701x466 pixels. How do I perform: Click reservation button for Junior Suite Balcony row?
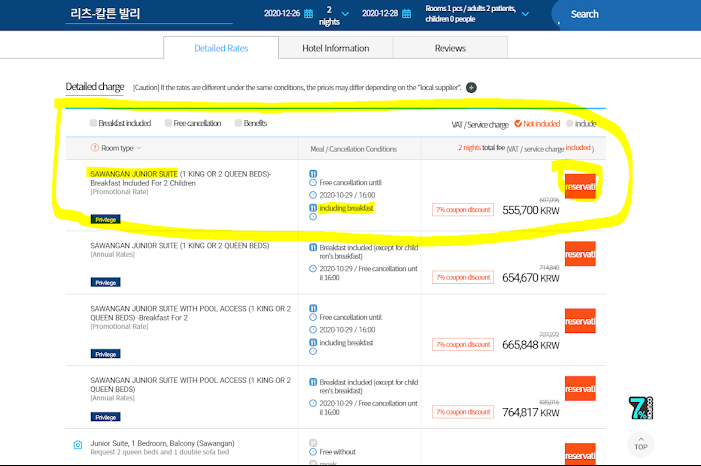[x=580, y=454]
